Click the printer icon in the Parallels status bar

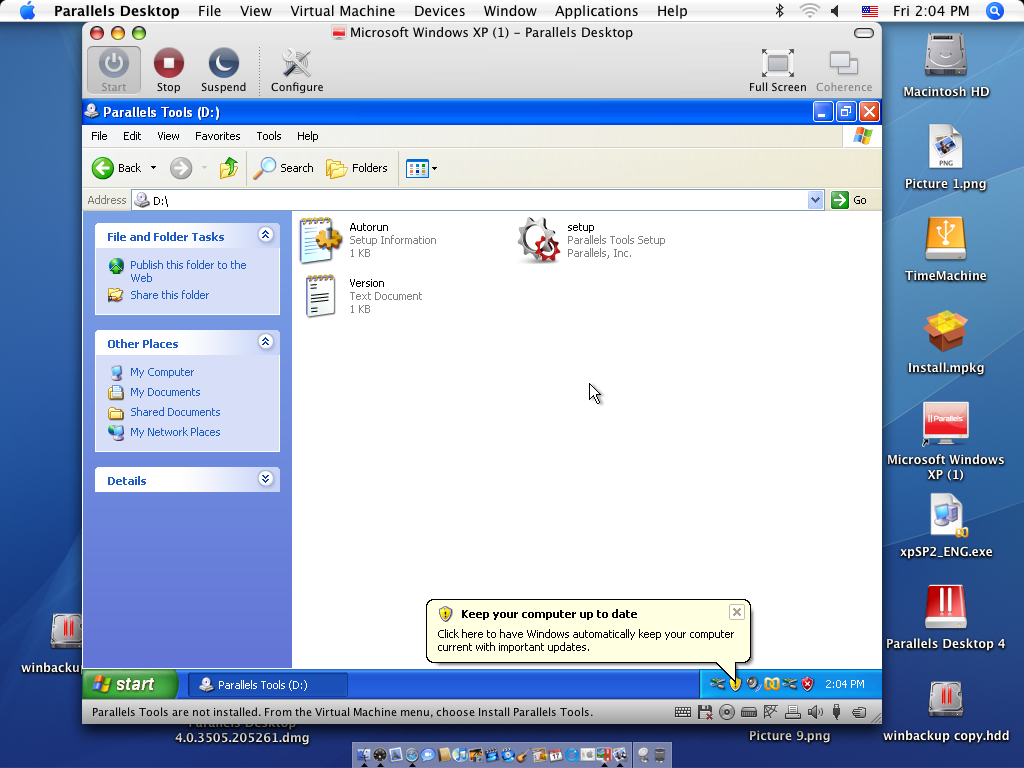tap(793, 712)
